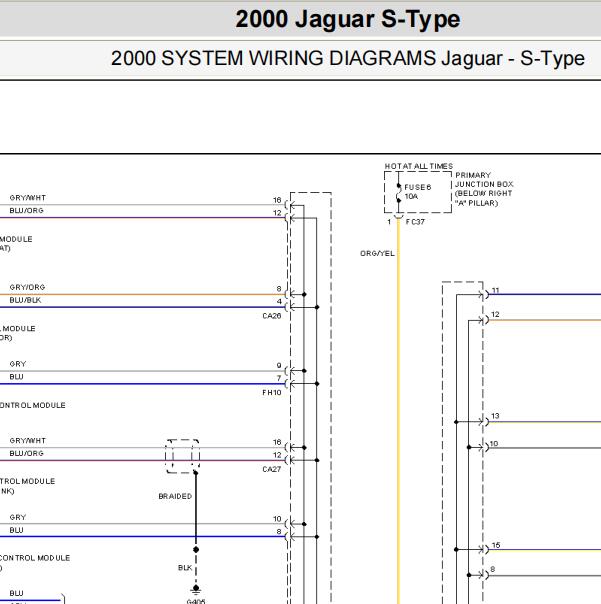Click the "GRY/ORG" wire label

point(27,287)
